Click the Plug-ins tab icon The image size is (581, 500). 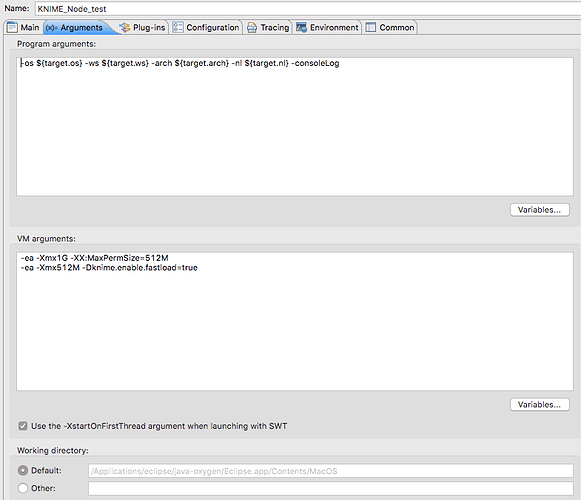click(x=125, y=27)
